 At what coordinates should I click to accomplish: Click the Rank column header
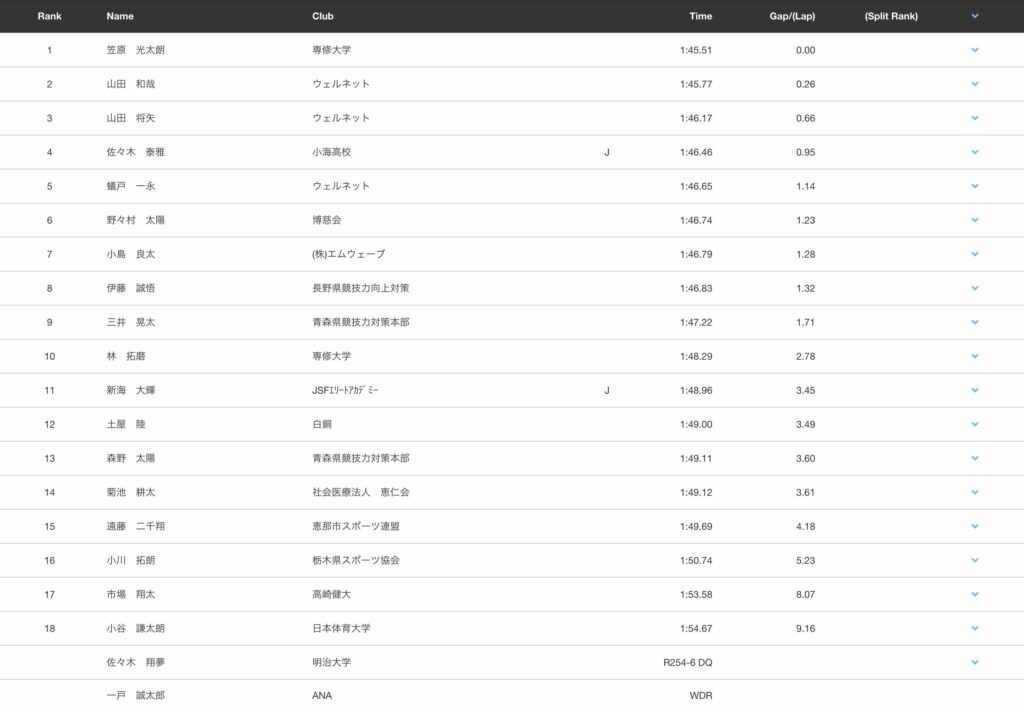(x=49, y=16)
